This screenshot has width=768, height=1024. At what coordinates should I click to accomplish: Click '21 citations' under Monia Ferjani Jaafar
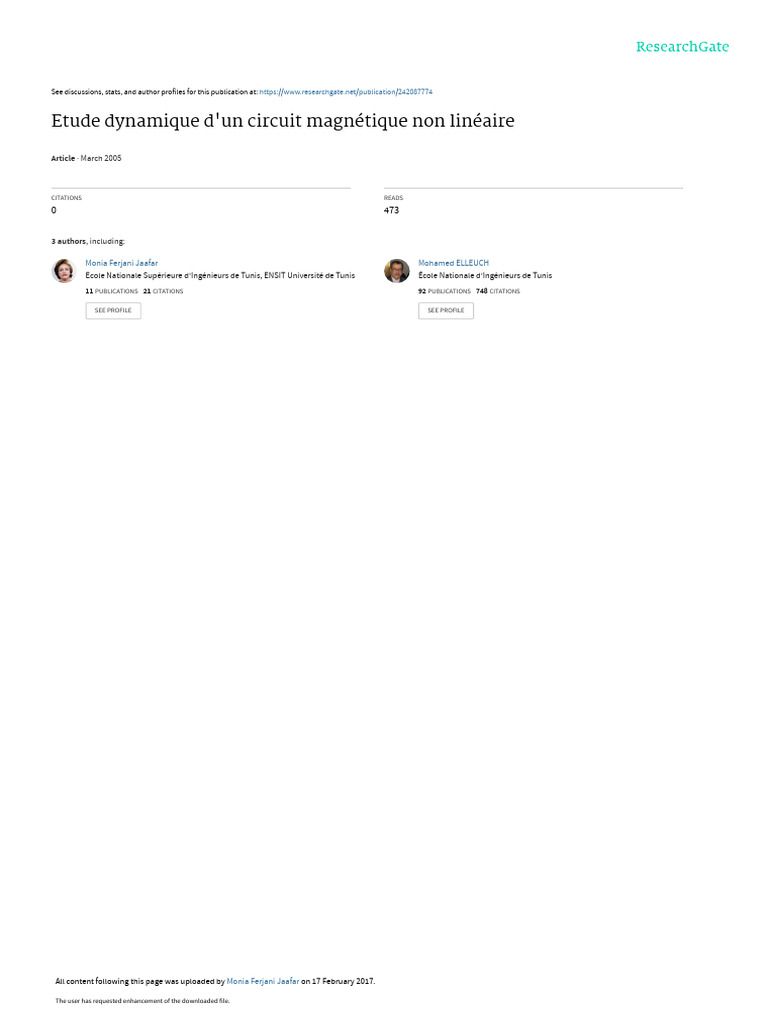[x=163, y=291]
